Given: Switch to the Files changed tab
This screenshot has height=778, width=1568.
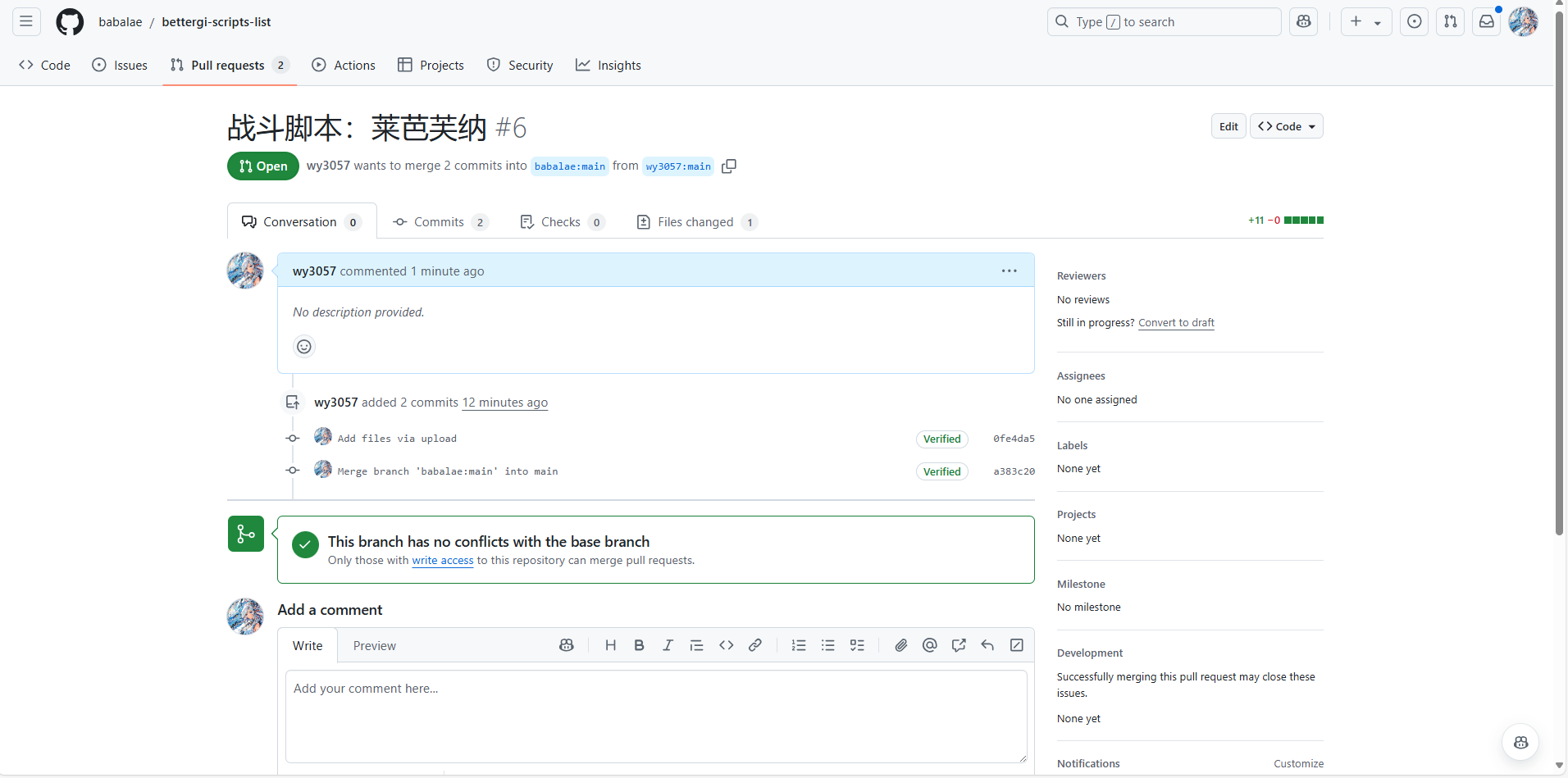Looking at the screenshot, I should [696, 222].
